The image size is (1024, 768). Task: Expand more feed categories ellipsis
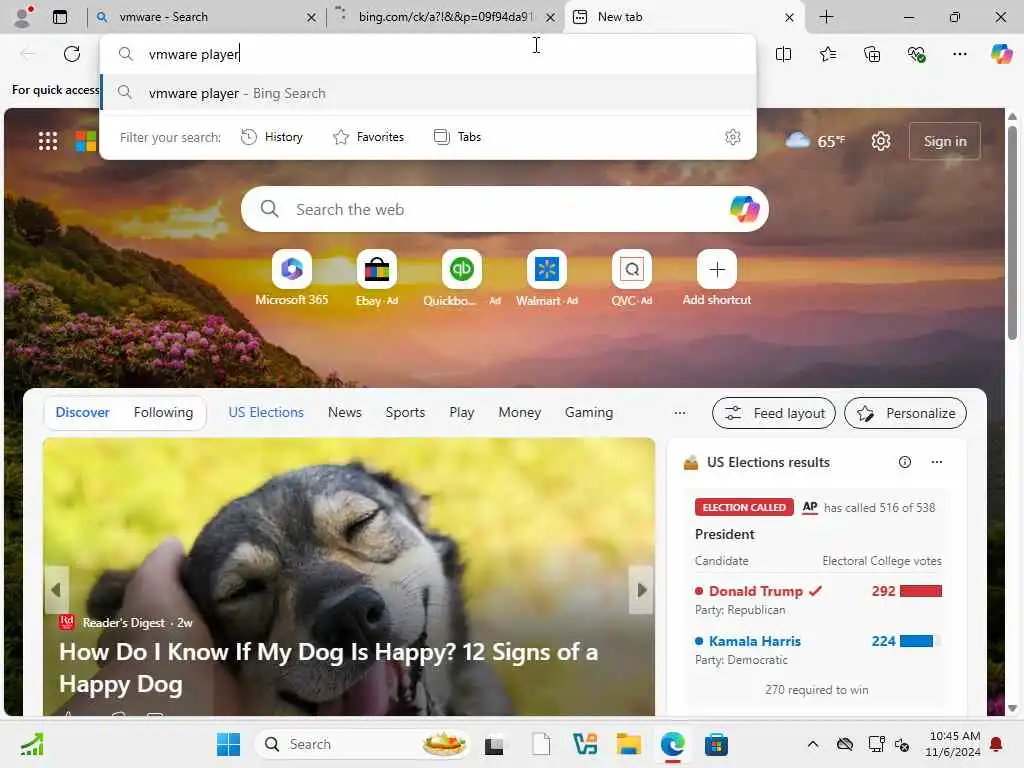click(680, 413)
